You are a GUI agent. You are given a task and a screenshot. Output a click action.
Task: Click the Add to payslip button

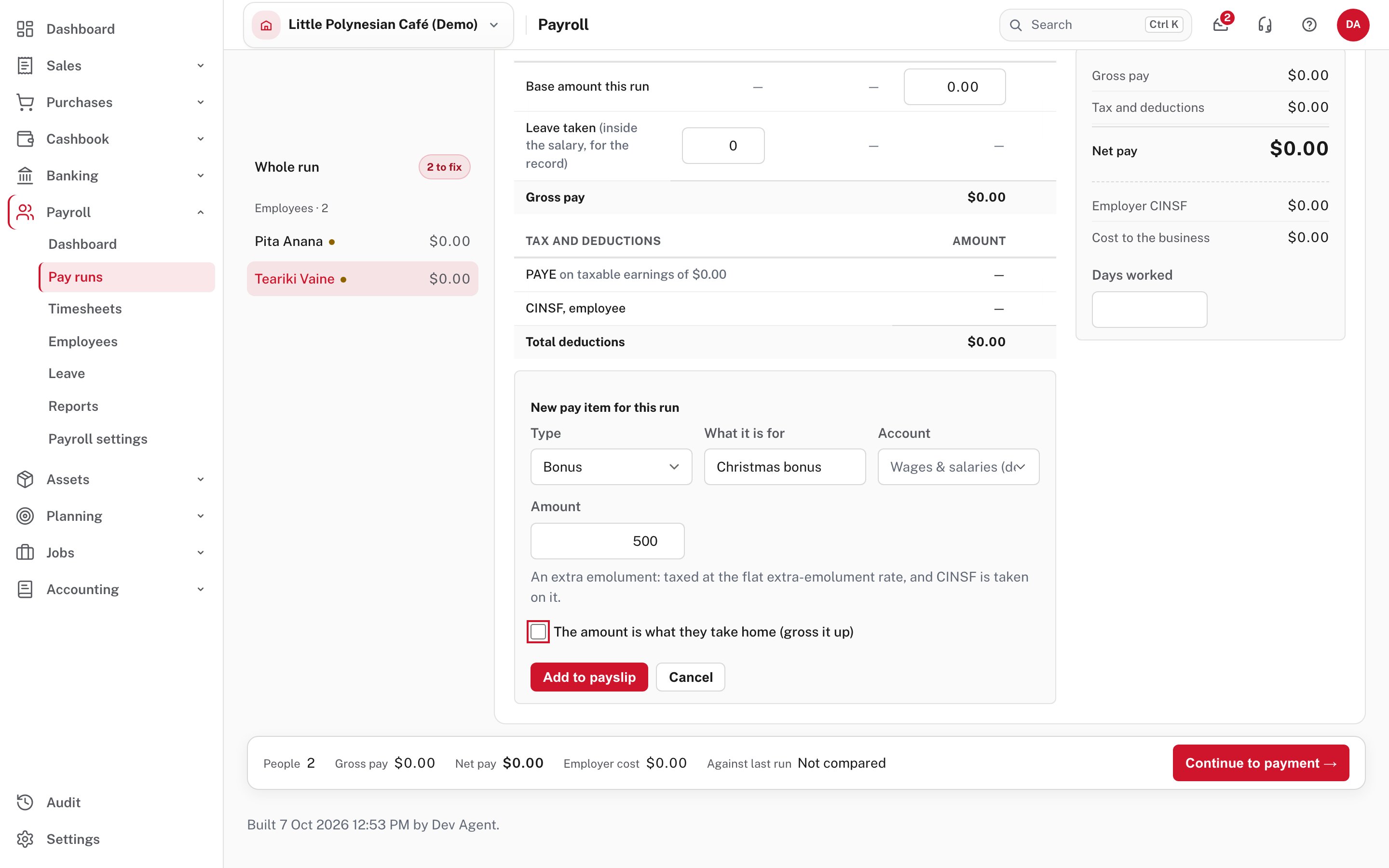click(x=589, y=678)
